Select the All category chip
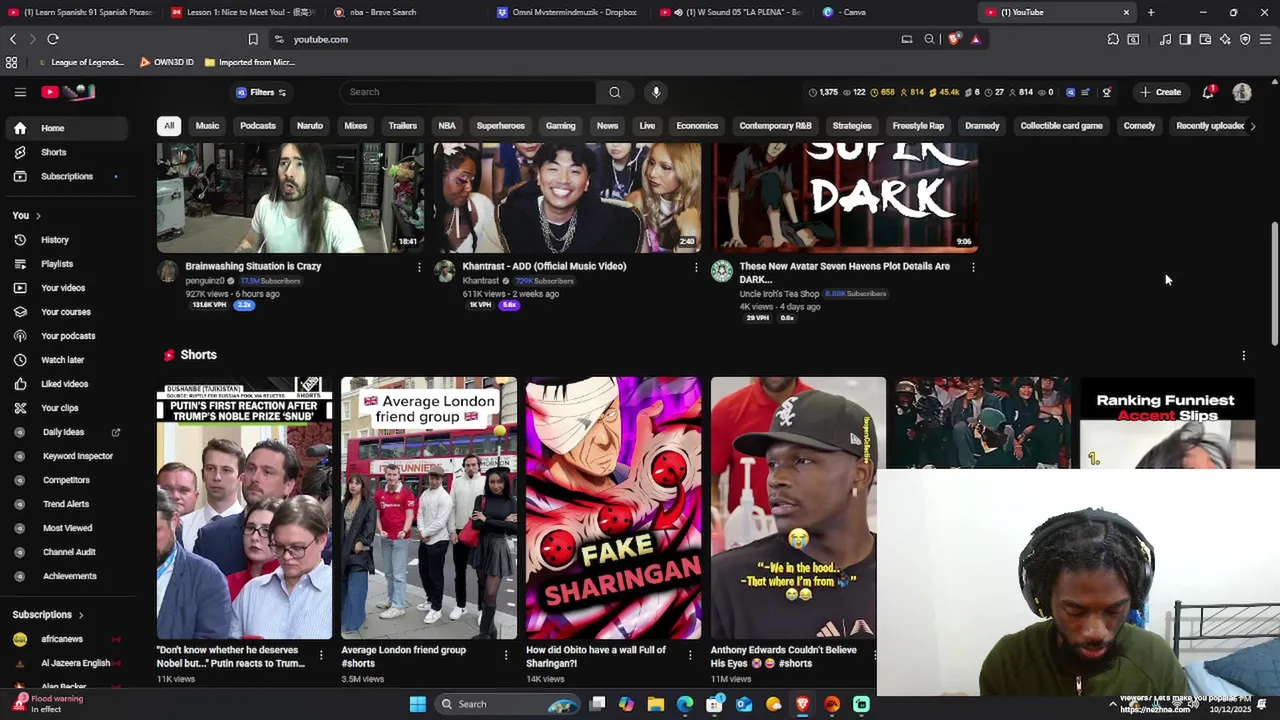The width and height of the screenshot is (1280, 720). (x=169, y=126)
